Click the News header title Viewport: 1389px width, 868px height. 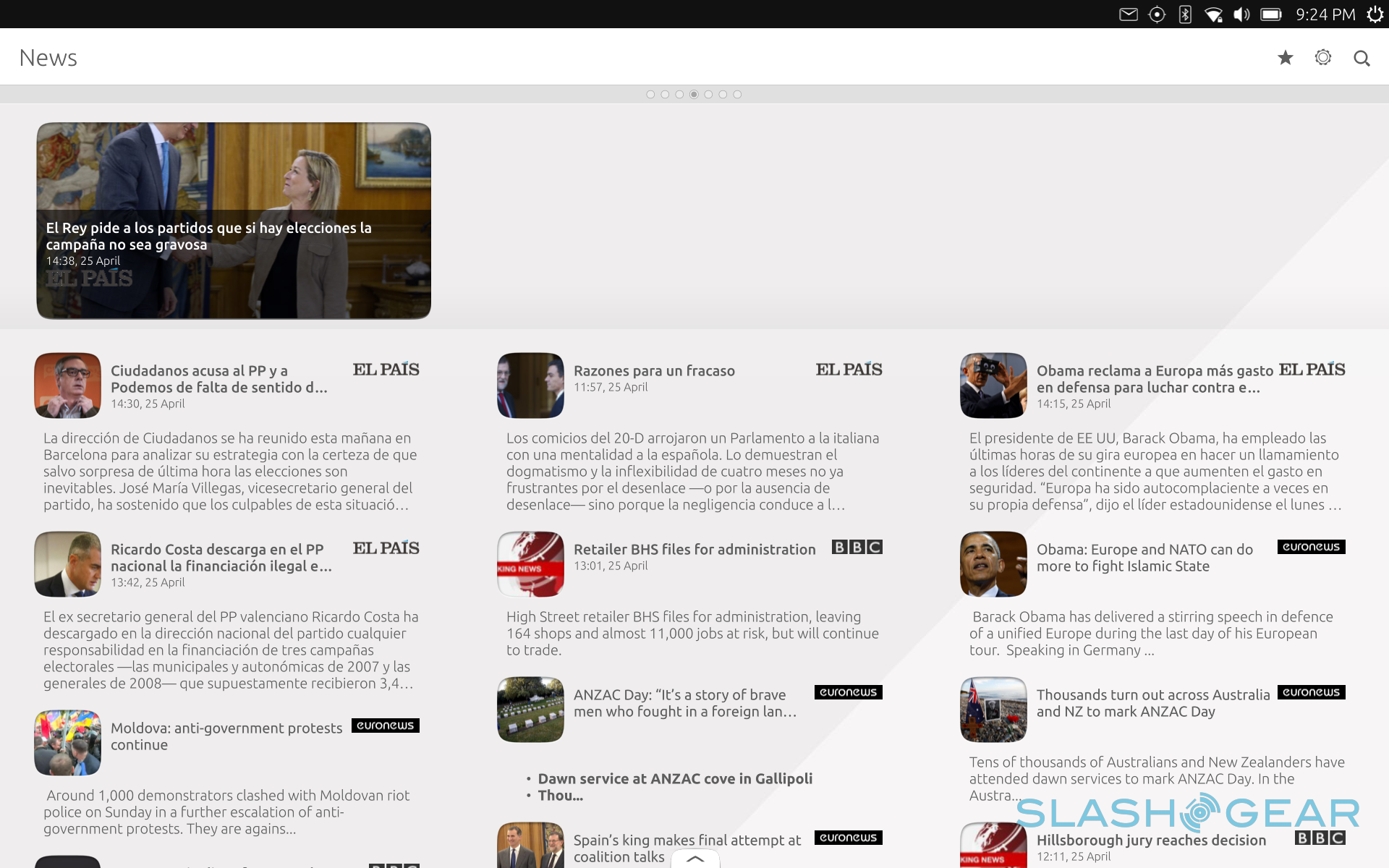tap(48, 58)
